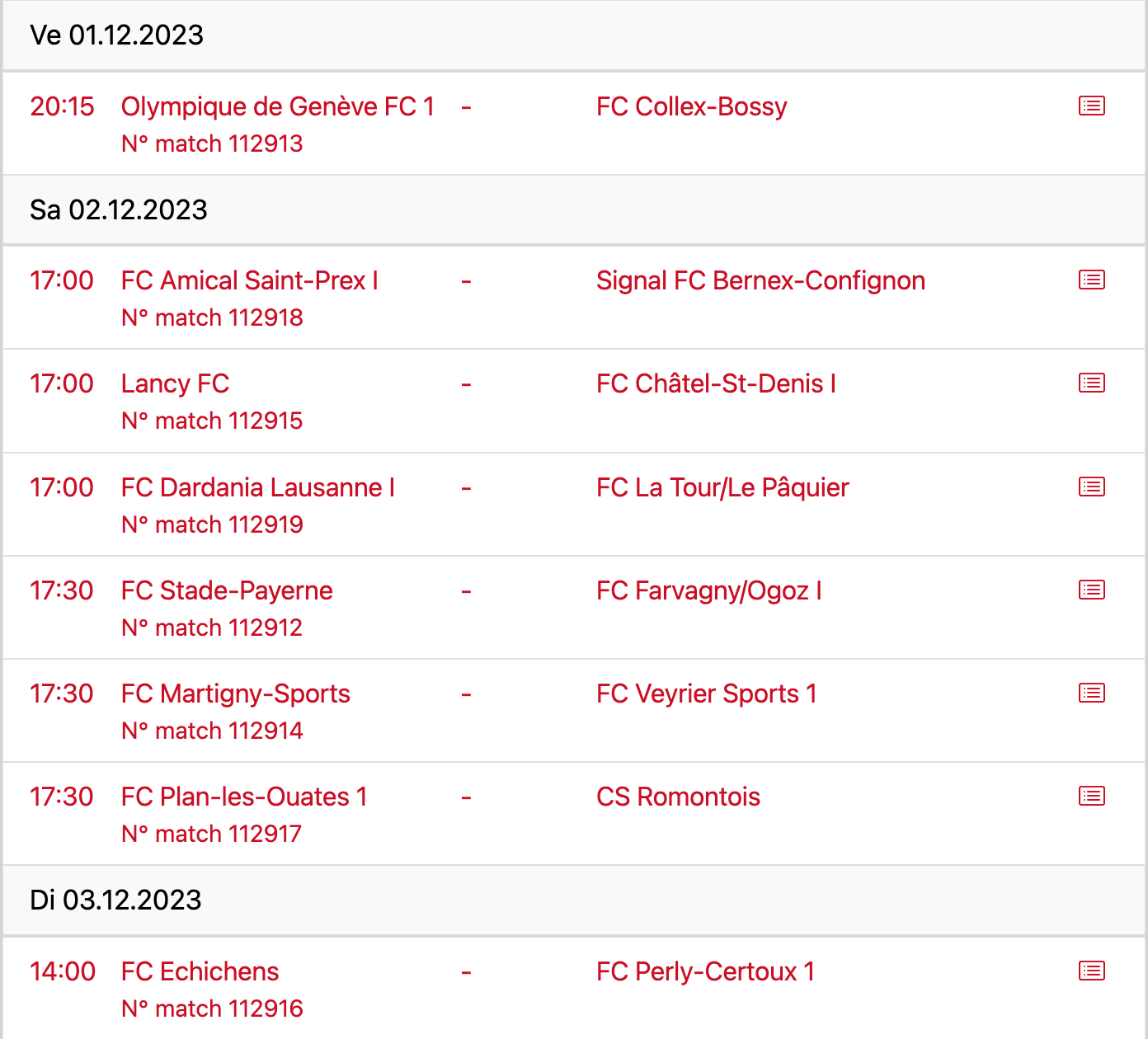Open details icon for FC Amical Saint-Prex match

tap(1091, 280)
